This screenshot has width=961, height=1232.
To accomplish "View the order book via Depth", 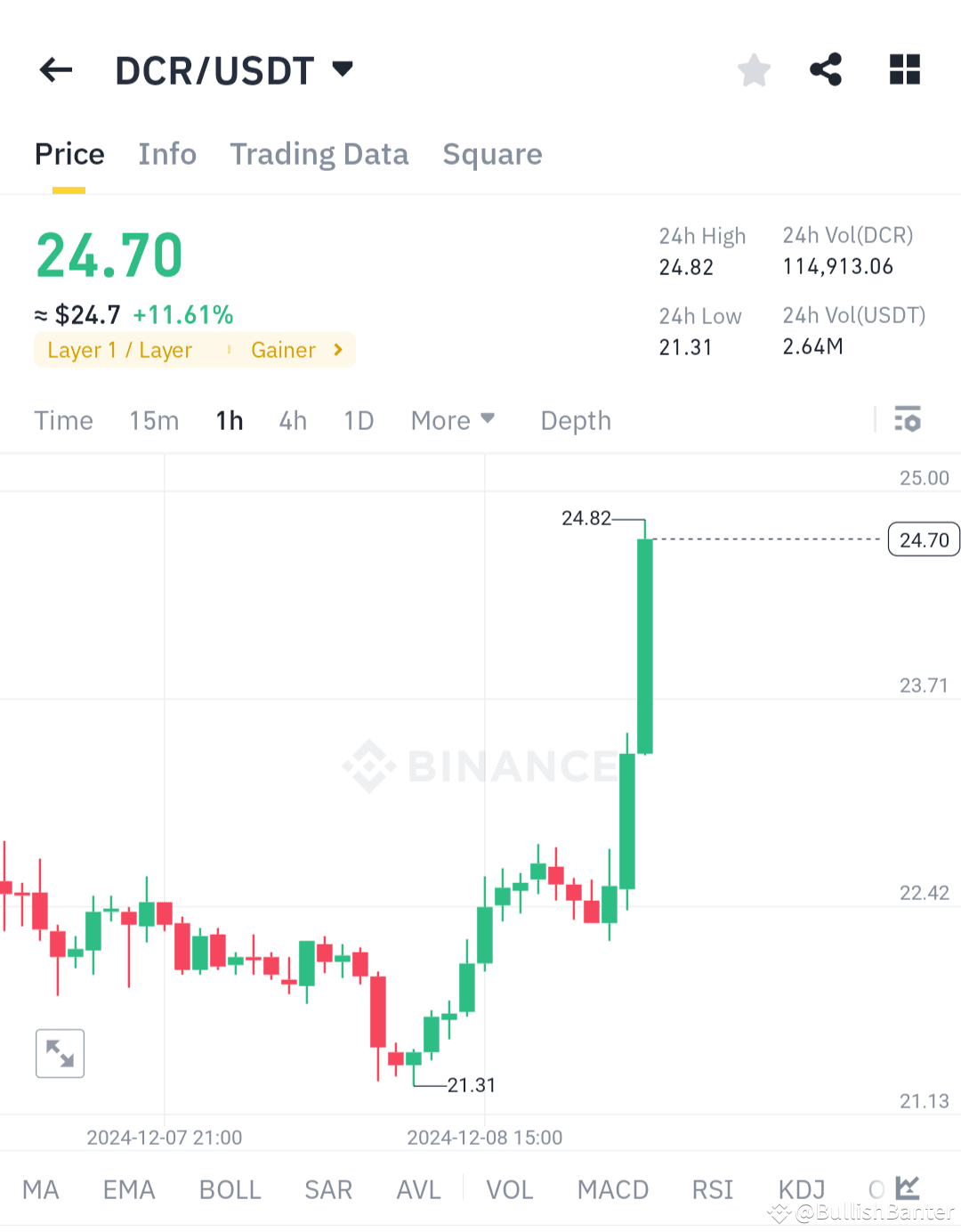I will tap(575, 419).
